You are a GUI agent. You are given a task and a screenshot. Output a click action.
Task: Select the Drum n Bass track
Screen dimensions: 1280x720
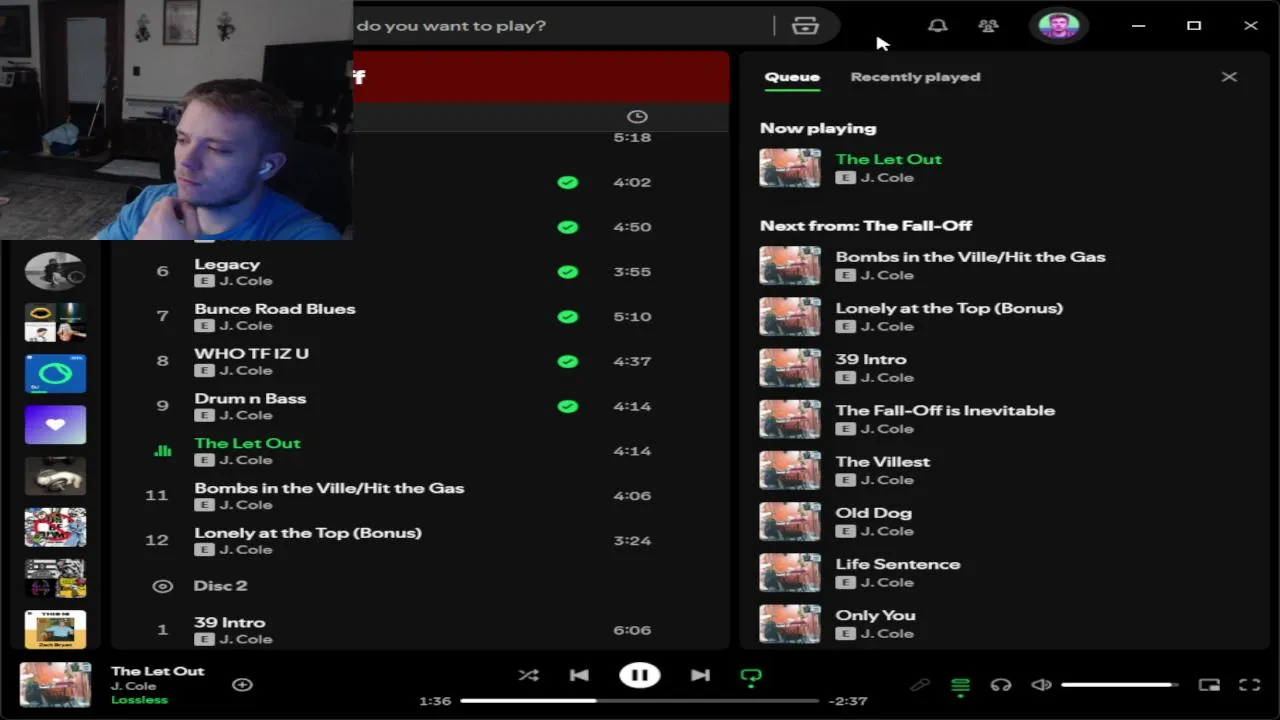tap(420, 406)
